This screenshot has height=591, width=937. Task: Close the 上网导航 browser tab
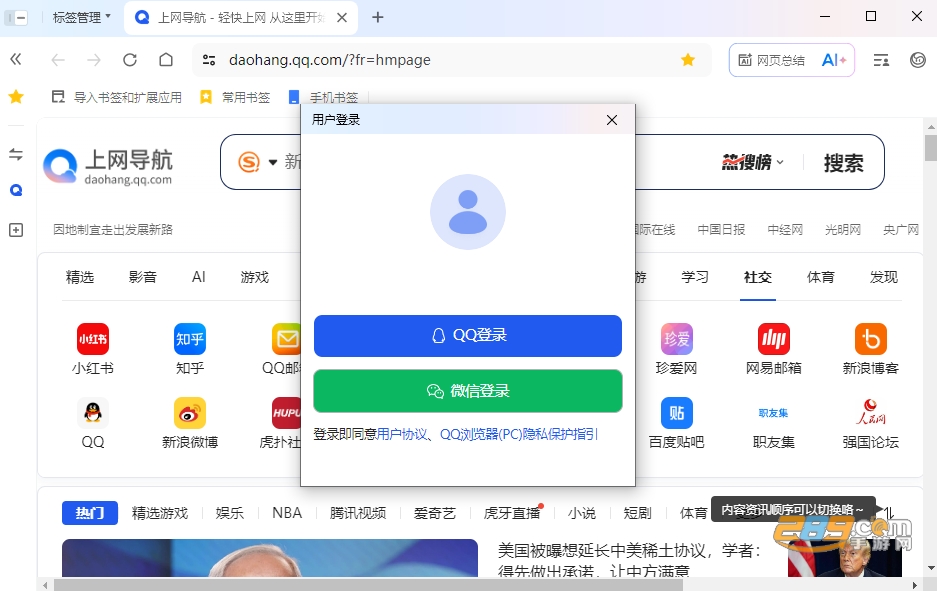pos(342,18)
